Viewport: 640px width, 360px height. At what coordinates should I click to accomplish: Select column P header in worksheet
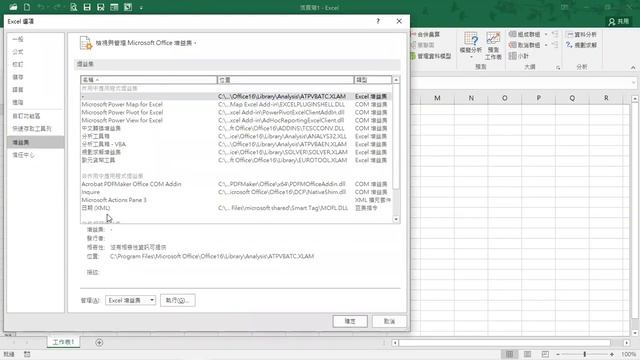[x=538, y=98]
